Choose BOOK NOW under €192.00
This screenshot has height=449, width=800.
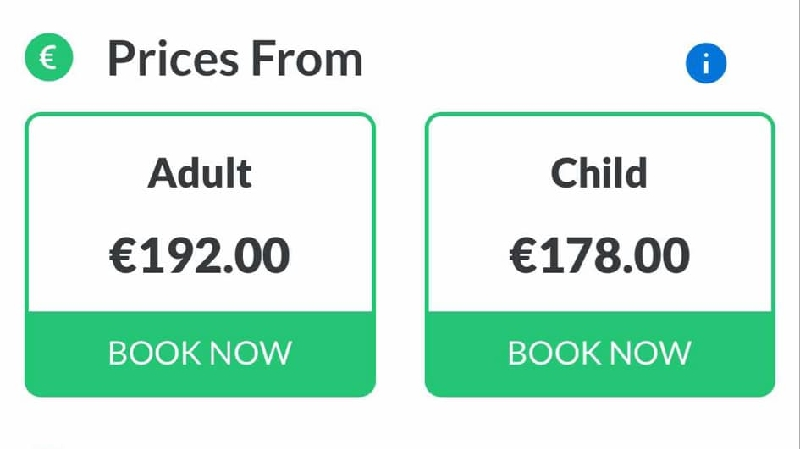[200, 353]
